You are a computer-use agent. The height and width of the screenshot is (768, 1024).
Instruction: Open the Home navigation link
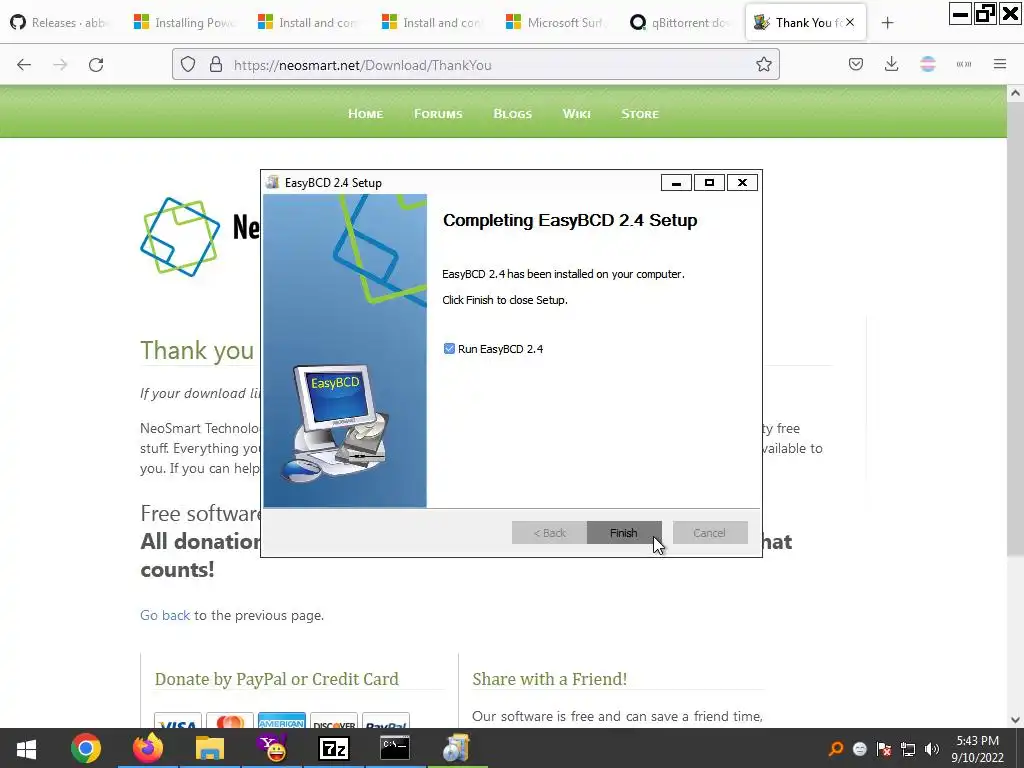tap(366, 114)
